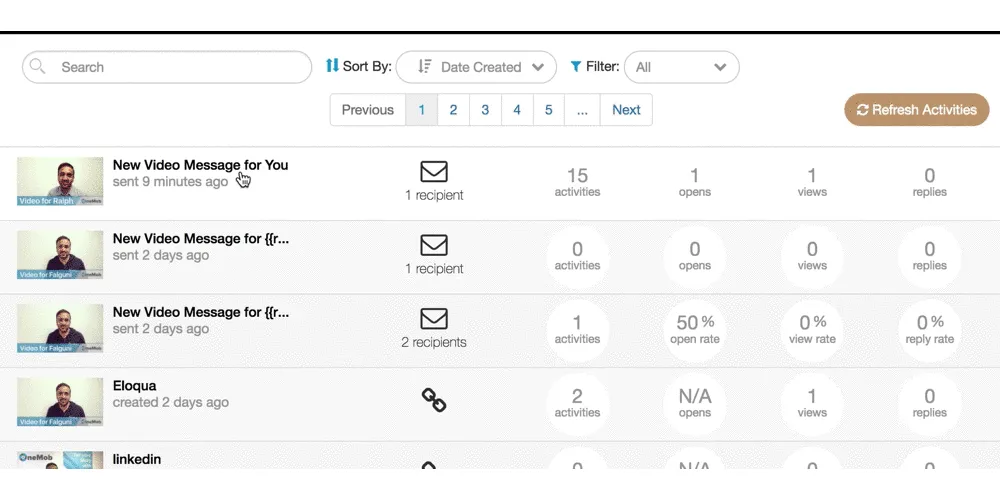Click the Refresh Activities button

pyautogui.click(x=917, y=110)
